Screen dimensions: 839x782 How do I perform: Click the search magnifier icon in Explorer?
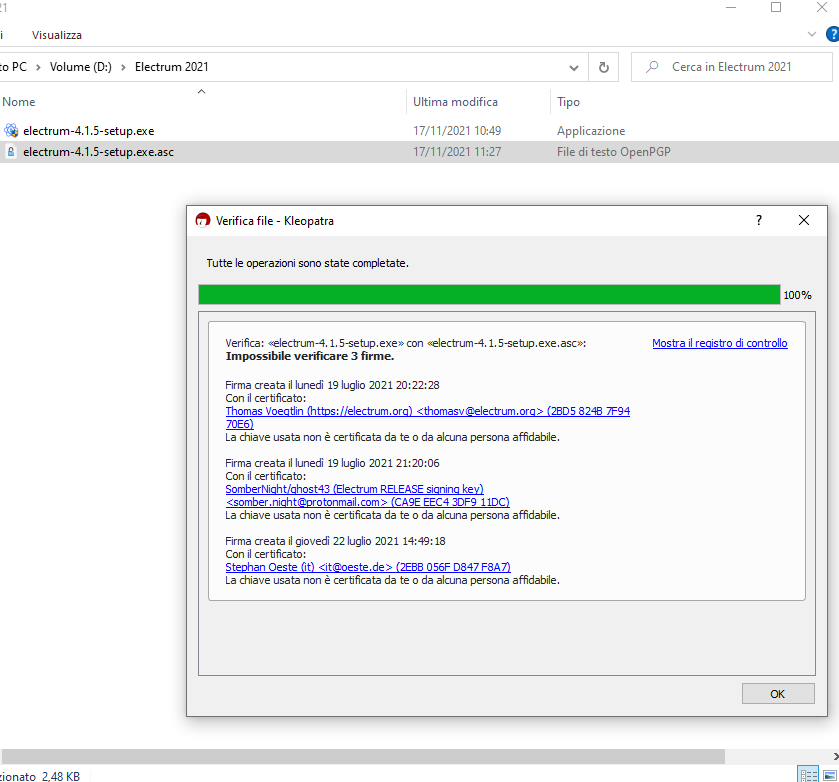pos(652,67)
